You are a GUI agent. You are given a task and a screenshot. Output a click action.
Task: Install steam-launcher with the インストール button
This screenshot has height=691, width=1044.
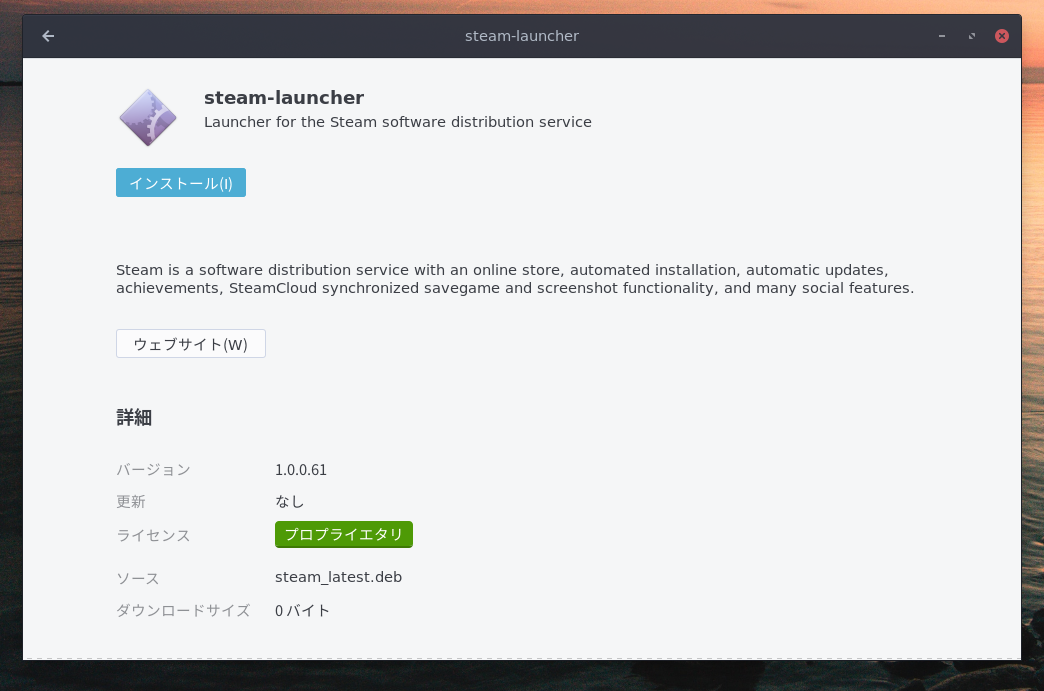click(180, 182)
